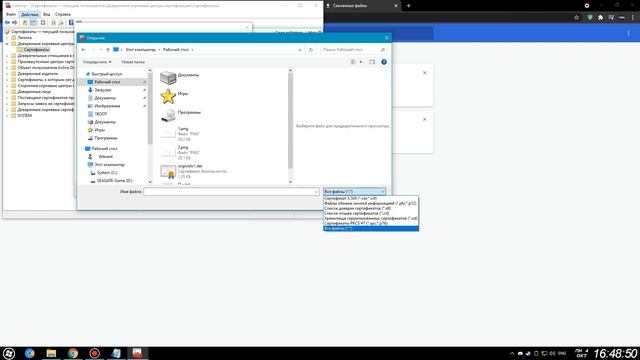The width and height of the screenshot is (640, 360).
Task: Choose Список отзыва сертификатов (*.crl) option
Action: coord(371,213)
